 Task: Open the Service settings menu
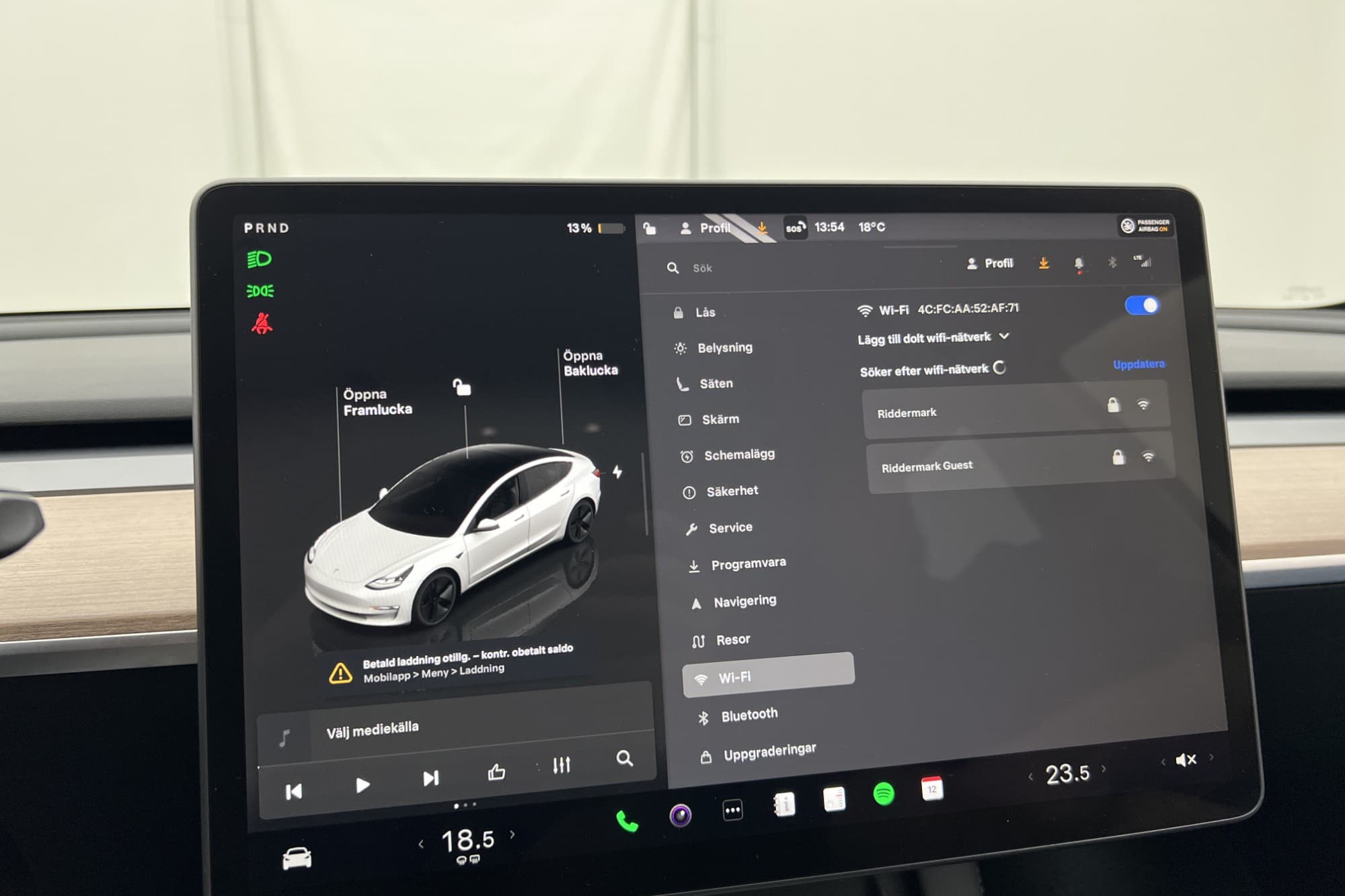click(x=718, y=528)
